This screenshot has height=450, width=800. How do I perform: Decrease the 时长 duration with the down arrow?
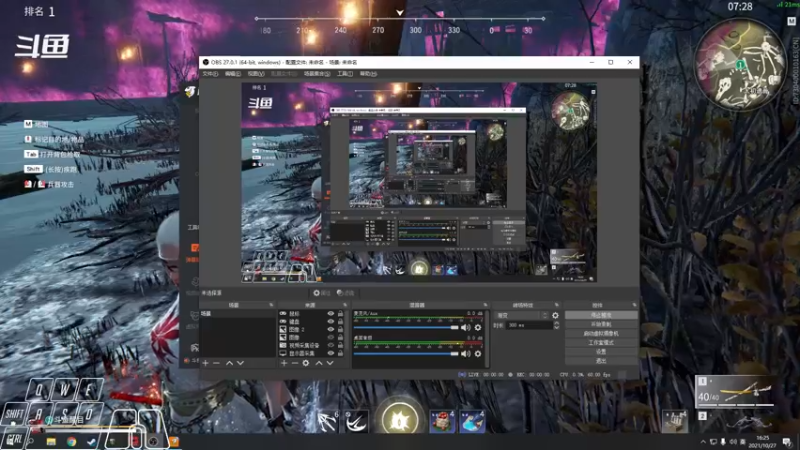[556, 327]
